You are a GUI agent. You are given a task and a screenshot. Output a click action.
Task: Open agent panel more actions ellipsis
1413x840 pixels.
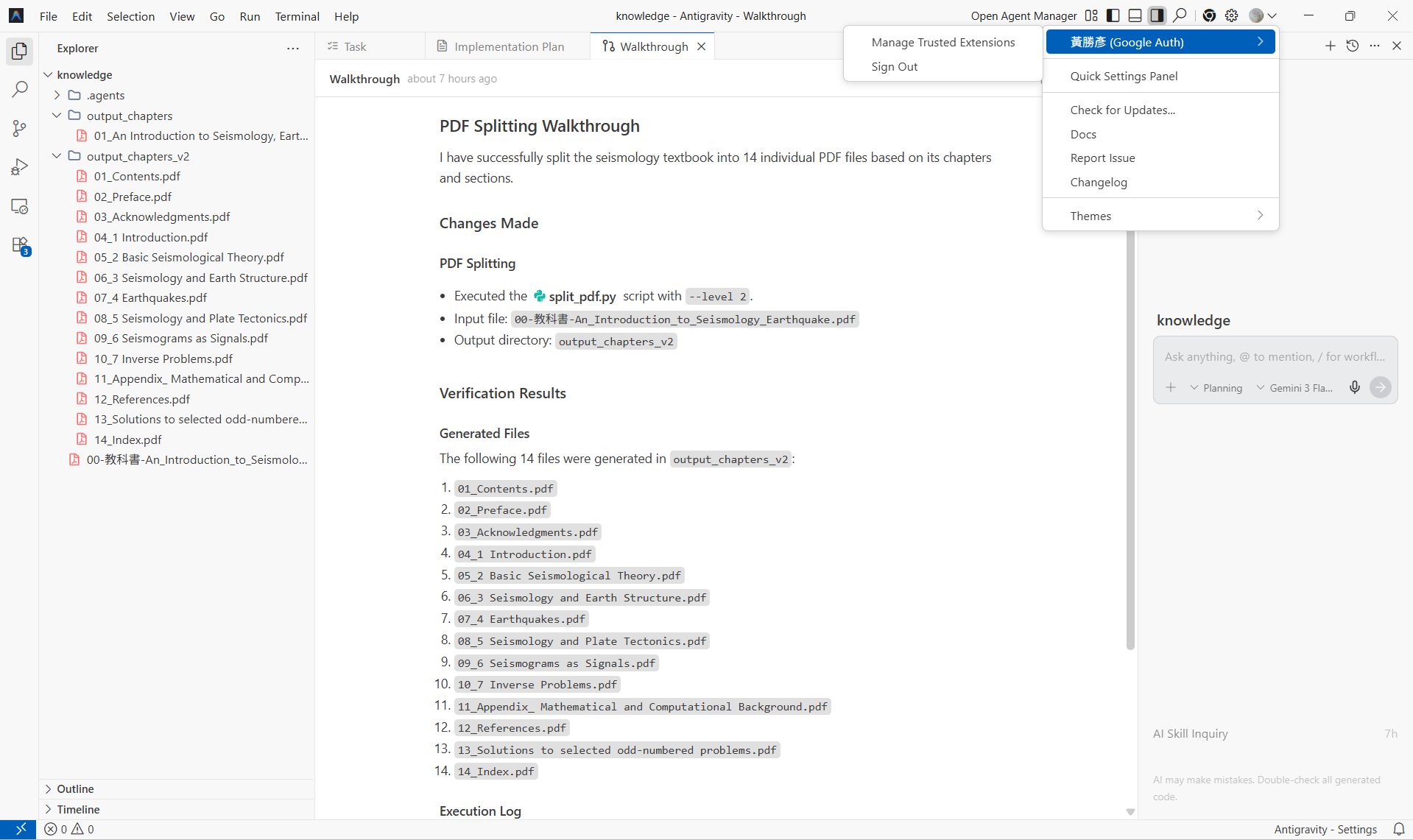click(1375, 46)
